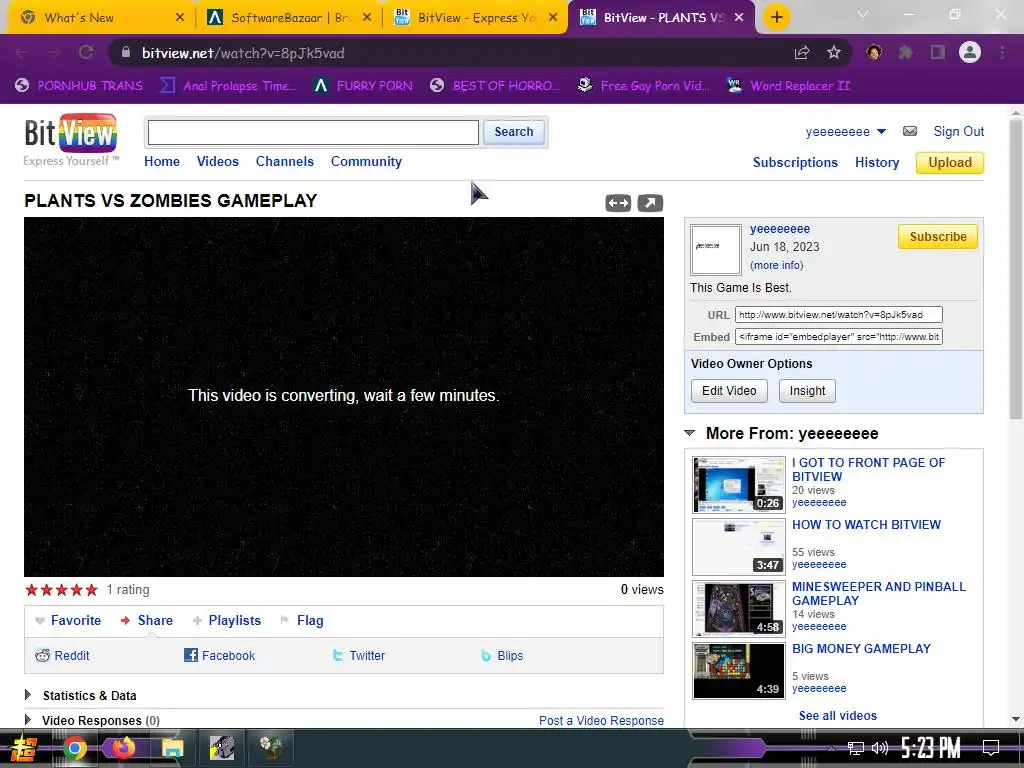Viewport: 1024px width, 768px height.
Task: Open Firefox from the taskbar
Action: pyautogui.click(x=123, y=748)
